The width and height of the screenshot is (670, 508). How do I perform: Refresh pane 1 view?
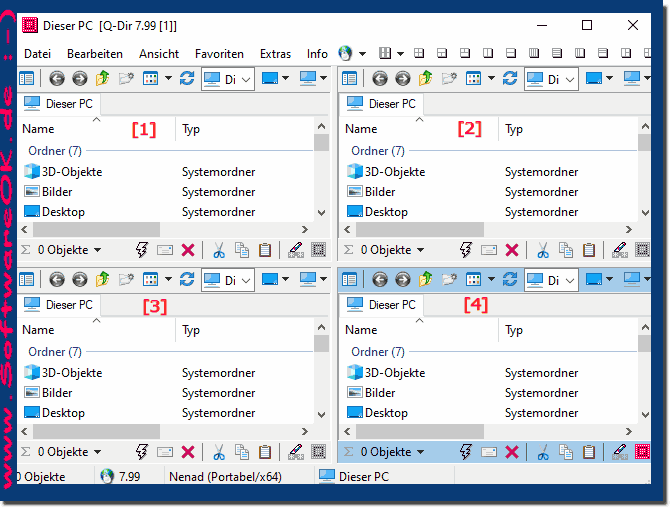[187, 79]
